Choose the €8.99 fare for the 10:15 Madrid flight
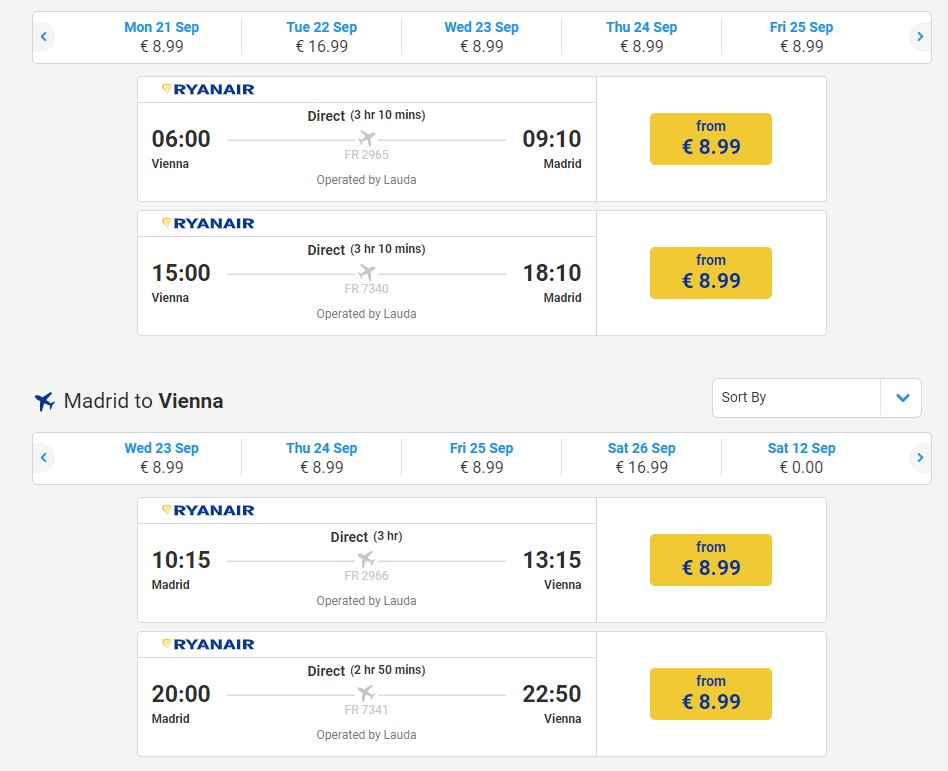 (x=710, y=560)
